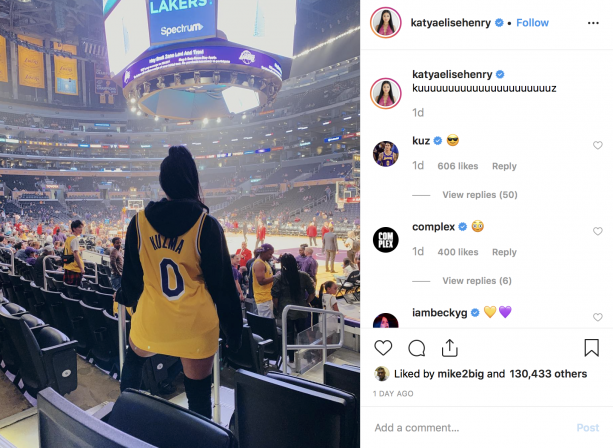Reply to complex's comment

click(504, 252)
